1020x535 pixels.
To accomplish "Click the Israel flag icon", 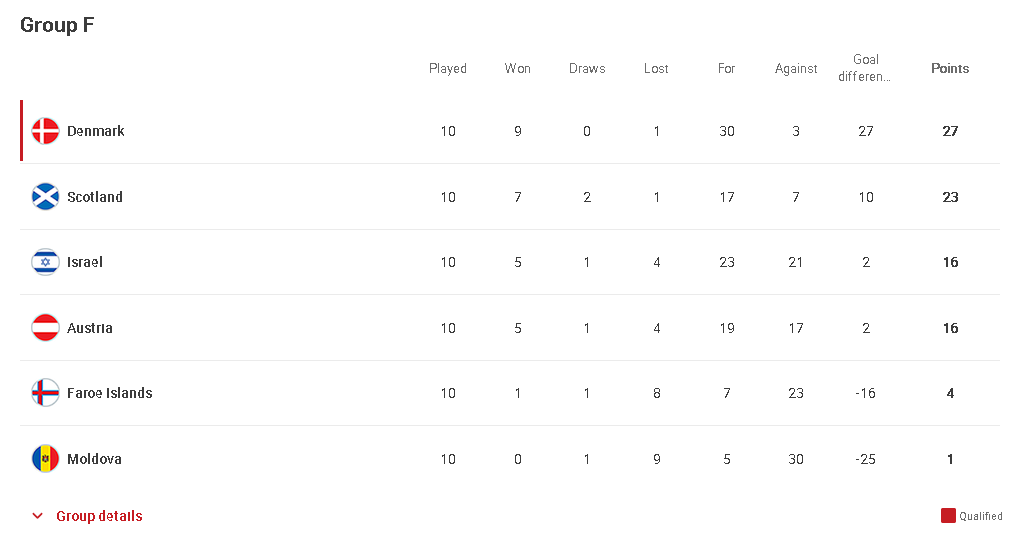I will coord(46,262).
